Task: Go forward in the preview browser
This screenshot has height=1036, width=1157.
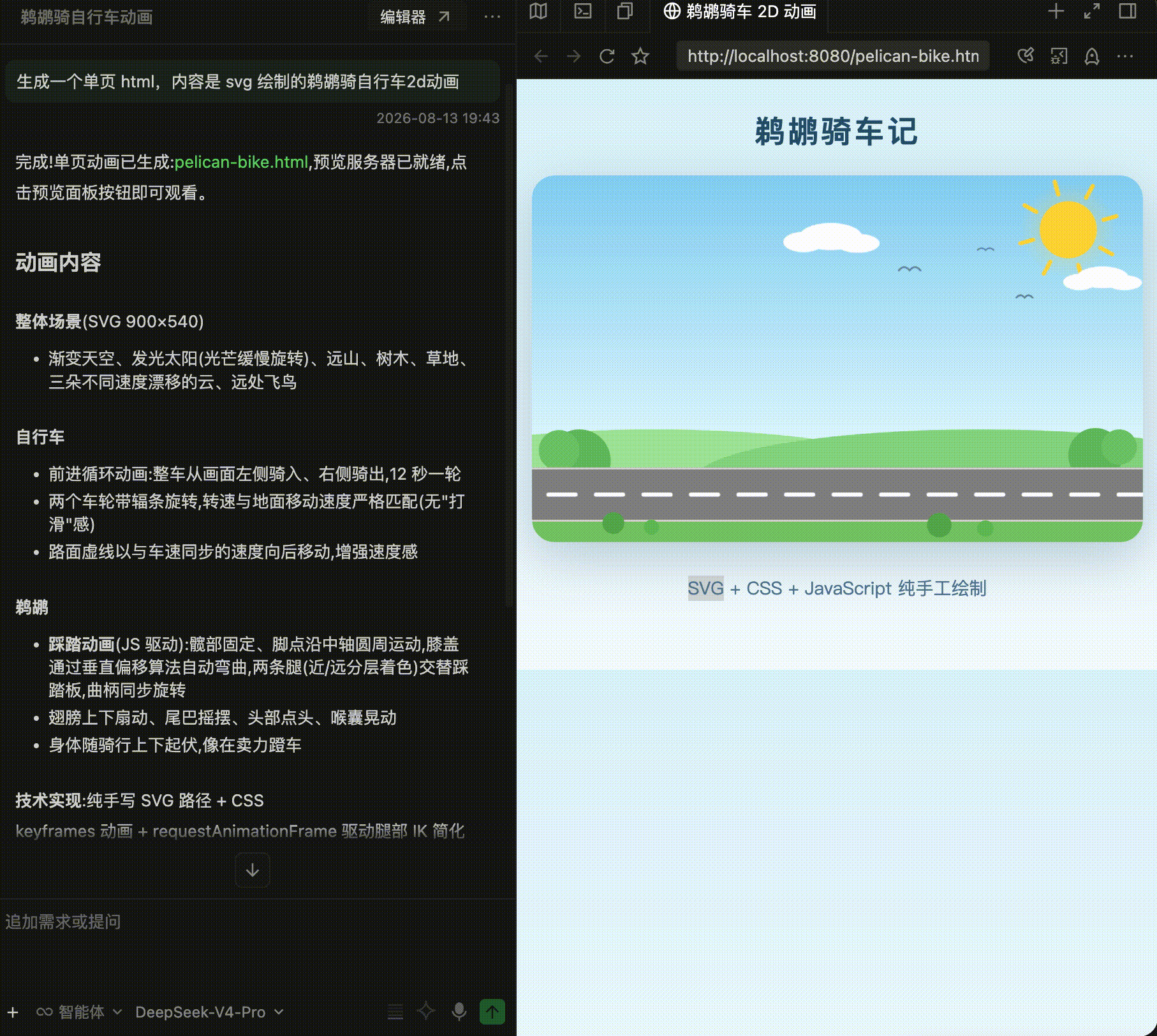Action: click(574, 56)
